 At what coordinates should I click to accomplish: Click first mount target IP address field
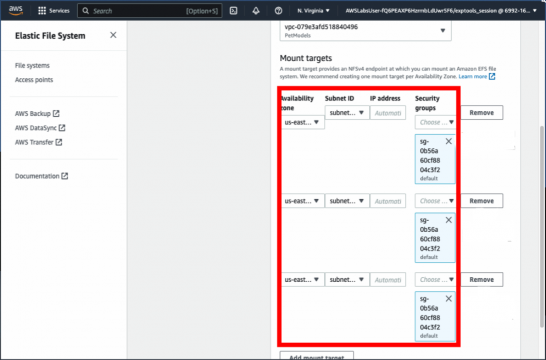coord(388,113)
